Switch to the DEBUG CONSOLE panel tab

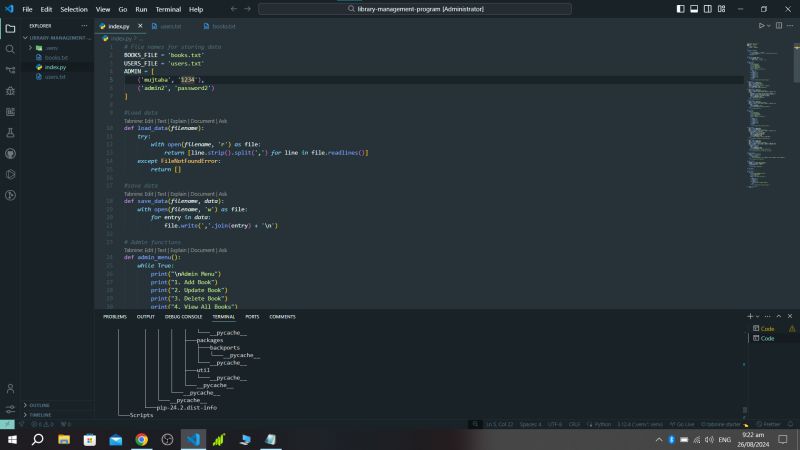(x=183, y=317)
